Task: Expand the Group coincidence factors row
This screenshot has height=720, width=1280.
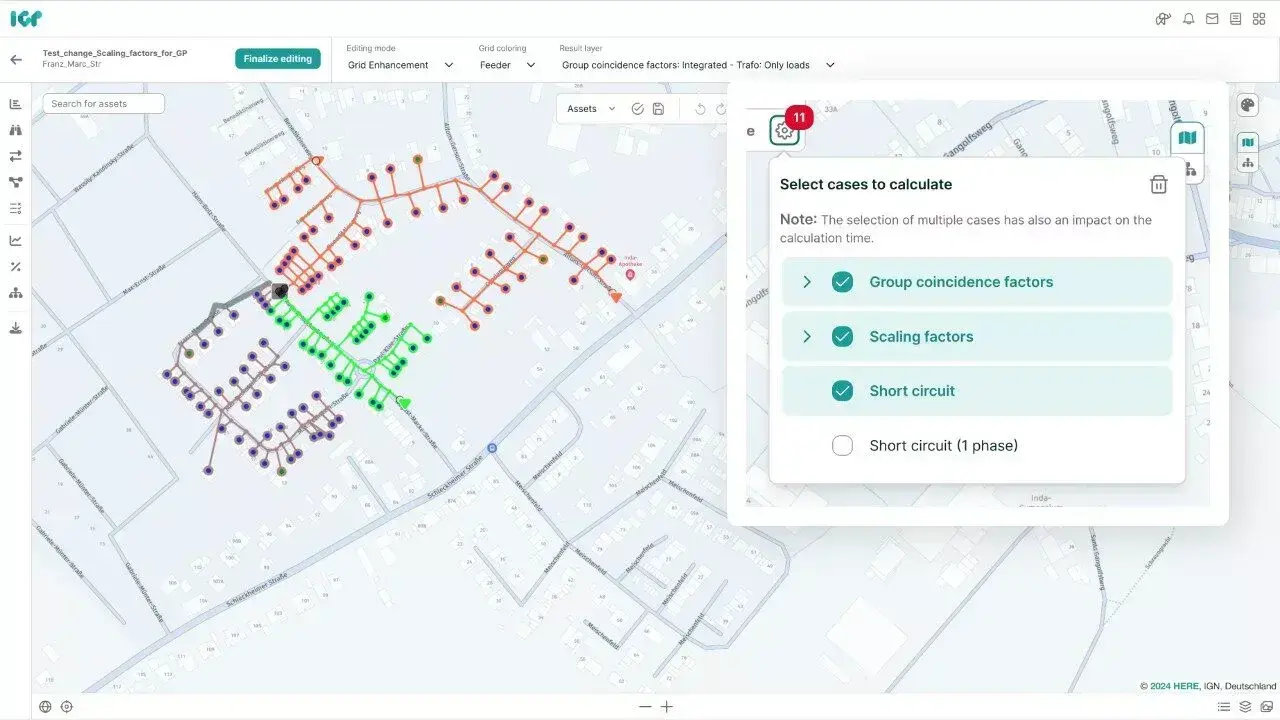Action: coord(807,282)
